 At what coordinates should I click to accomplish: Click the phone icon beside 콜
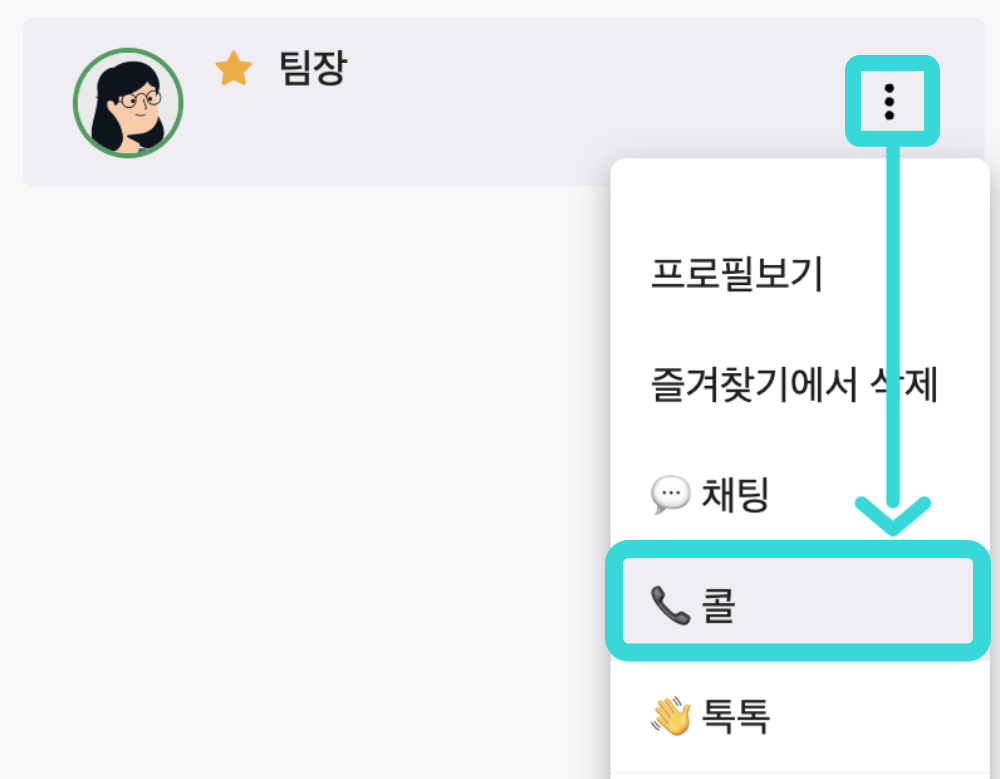pyautogui.click(x=670, y=606)
